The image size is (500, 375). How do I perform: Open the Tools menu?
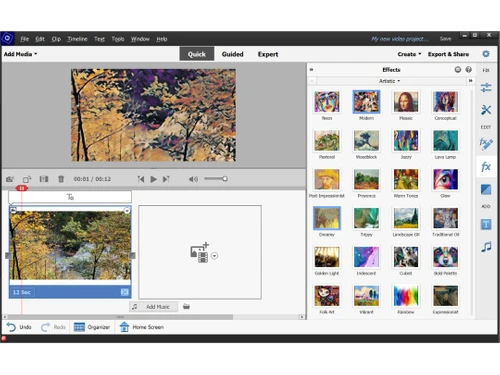click(x=118, y=39)
